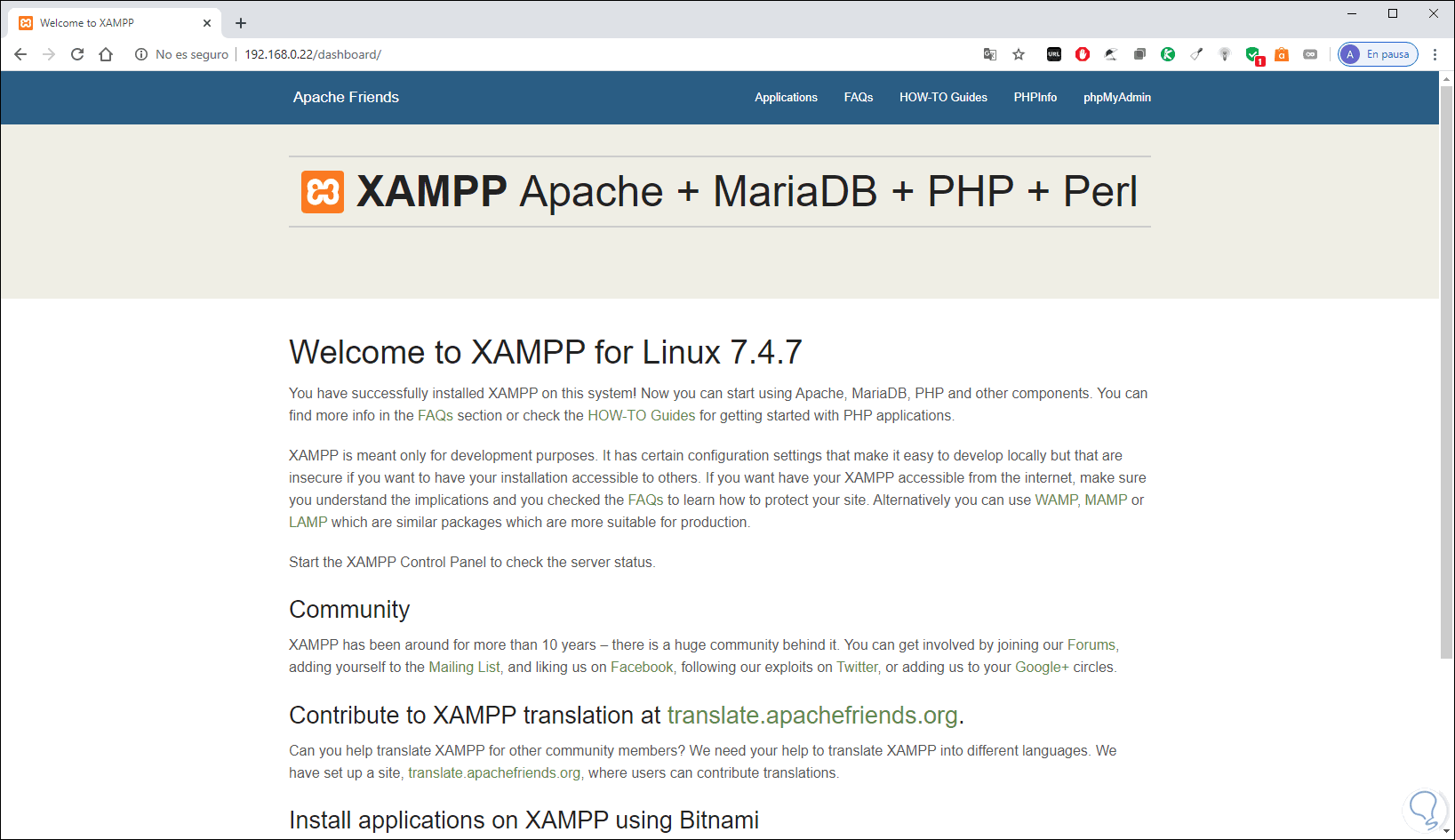
Task: Open the LAMP link
Action: click(x=308, y=522)
